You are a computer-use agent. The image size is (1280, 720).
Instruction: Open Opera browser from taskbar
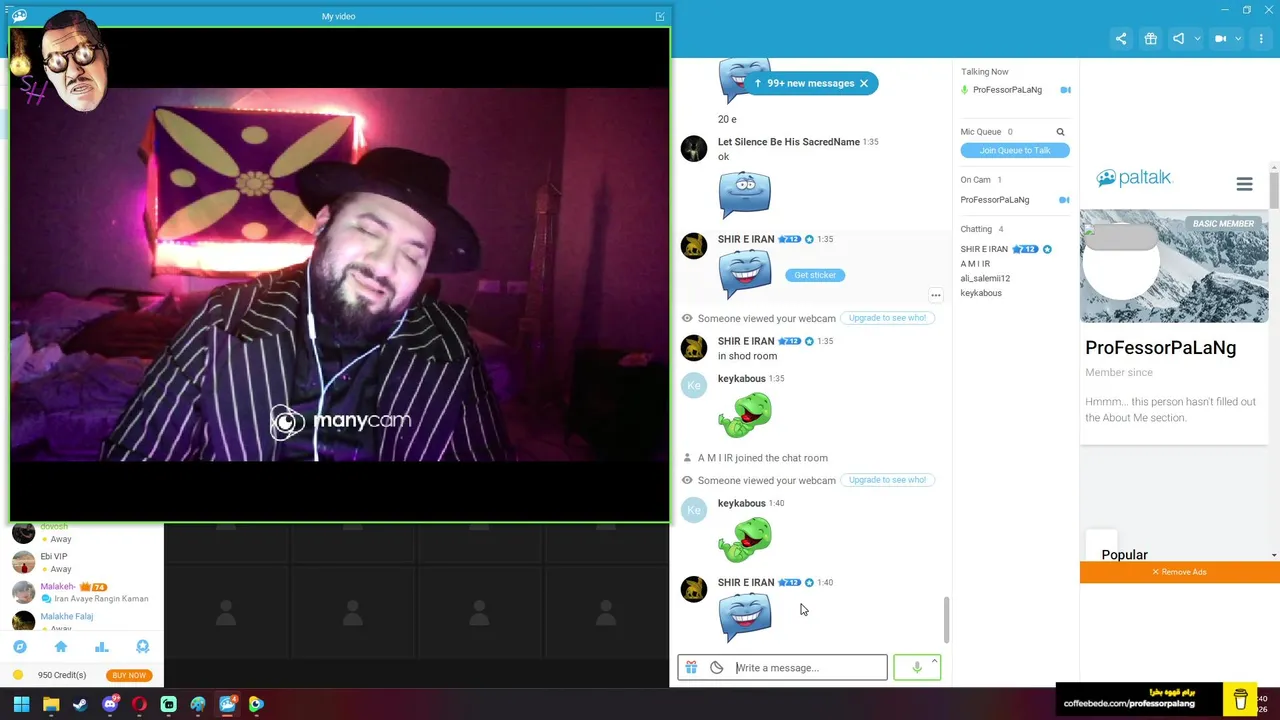tap(139, 704)
